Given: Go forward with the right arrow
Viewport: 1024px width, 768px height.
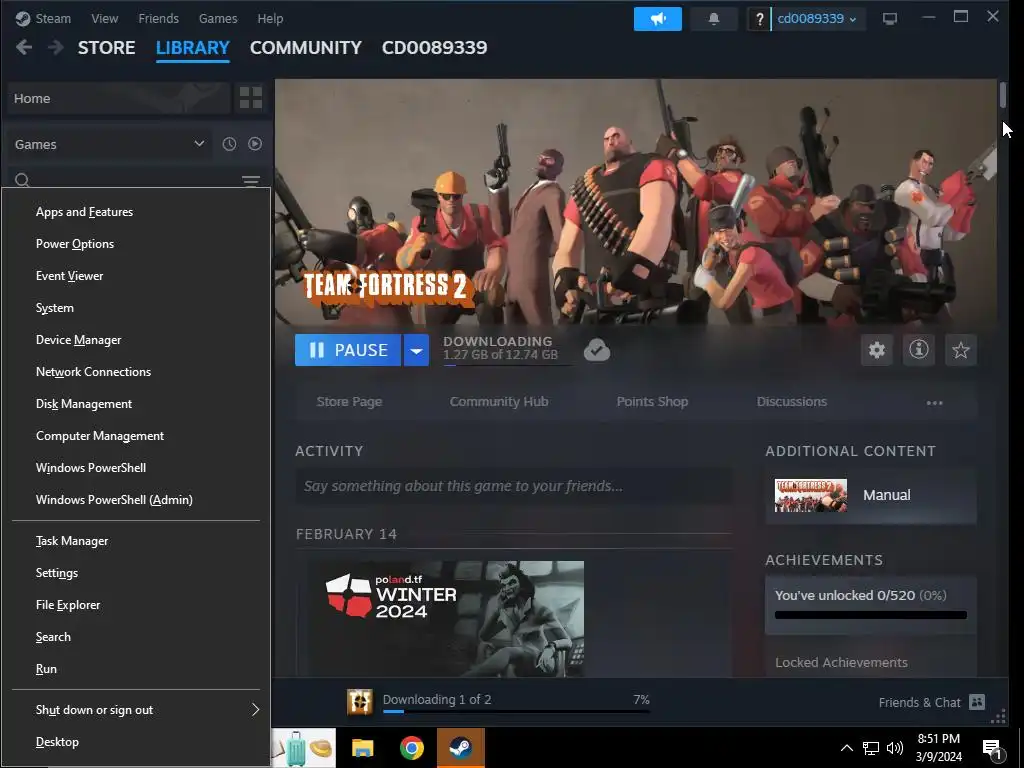Looking at the screenshot, I should 56,48.
